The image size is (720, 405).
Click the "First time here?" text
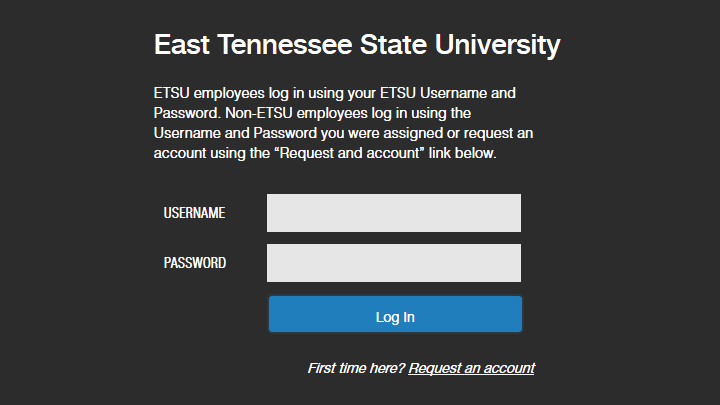[357, 368]
